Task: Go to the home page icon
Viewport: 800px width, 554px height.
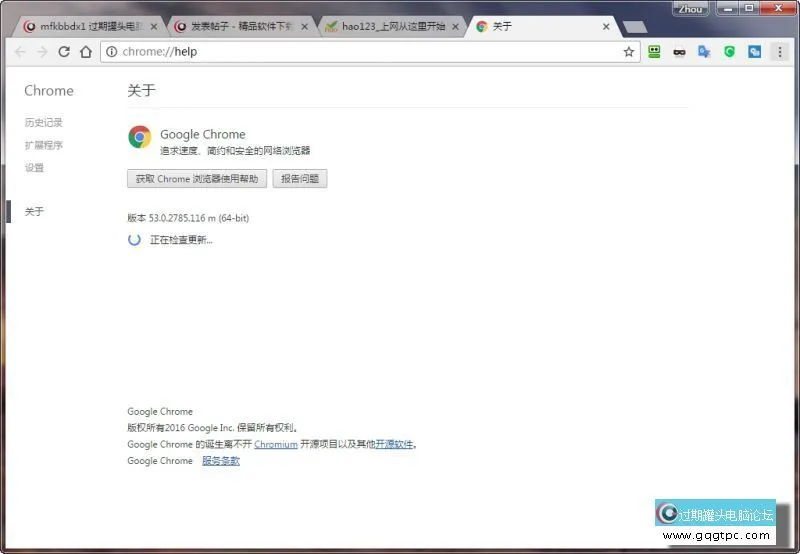Action: click(86, 52)
